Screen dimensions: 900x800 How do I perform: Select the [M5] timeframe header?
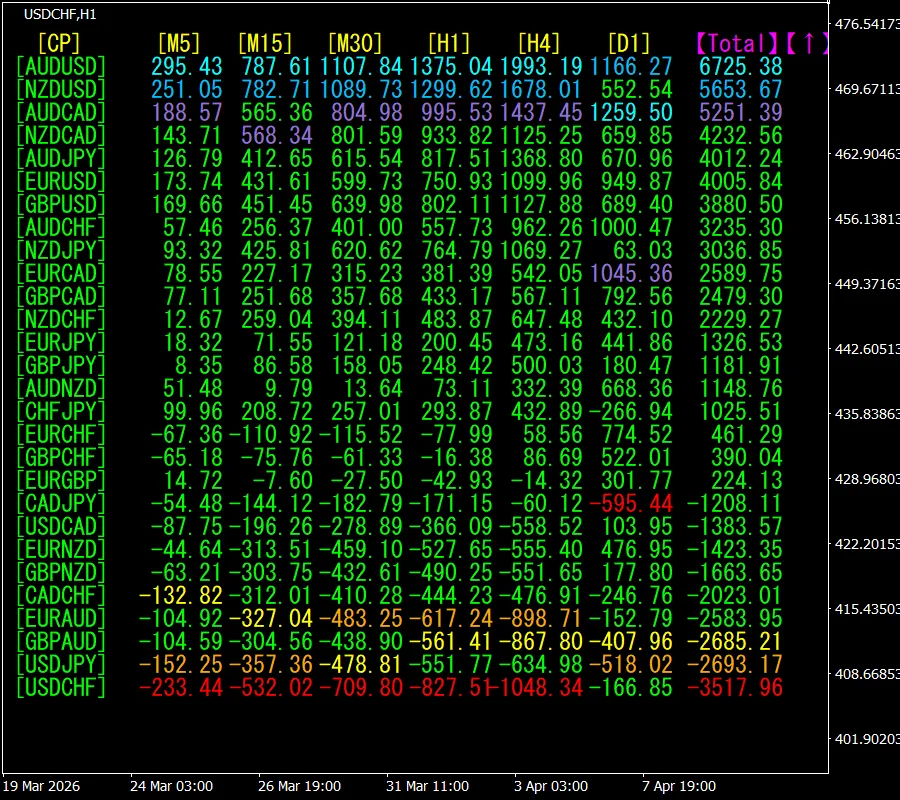(179, 43)
